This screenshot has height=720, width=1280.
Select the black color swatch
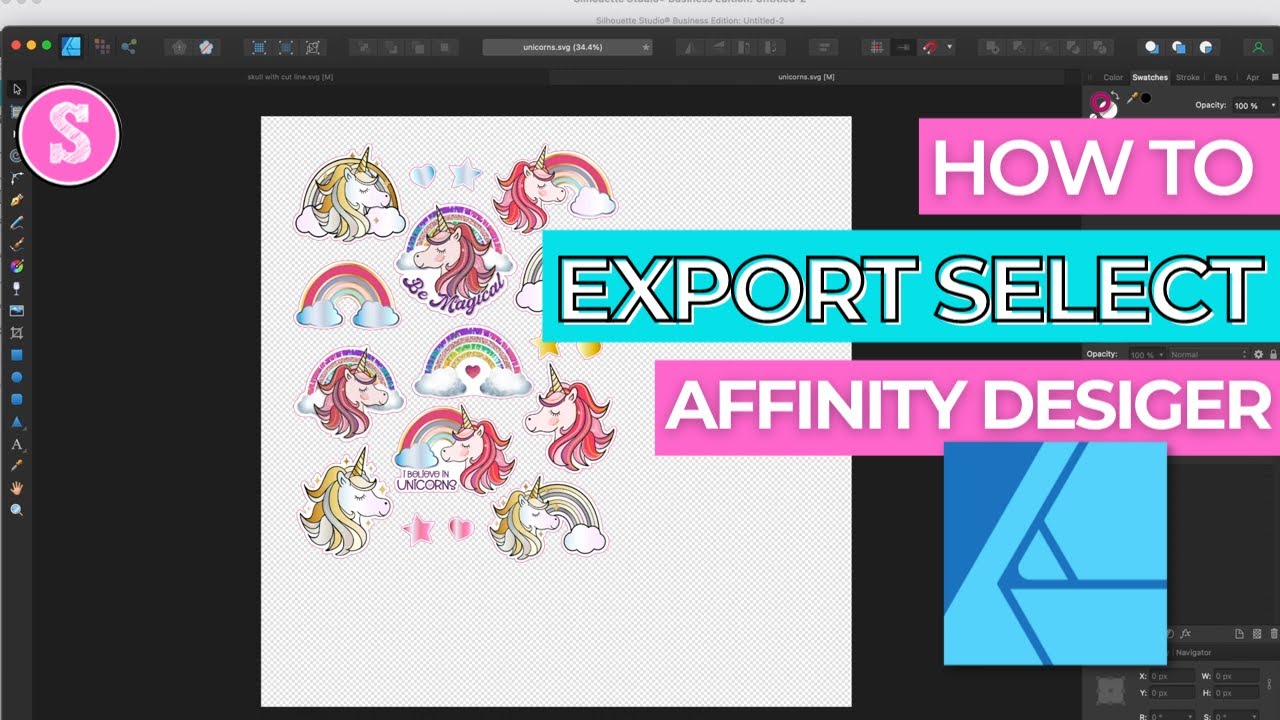[1146, 98]
